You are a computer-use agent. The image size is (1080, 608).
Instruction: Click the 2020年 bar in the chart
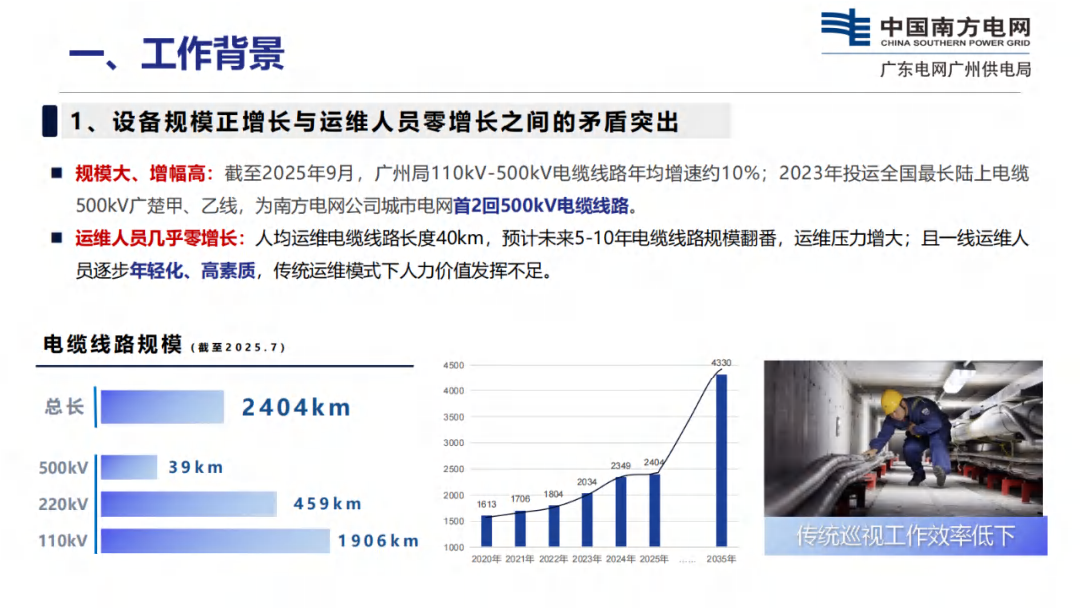click(x=486, y=530)
